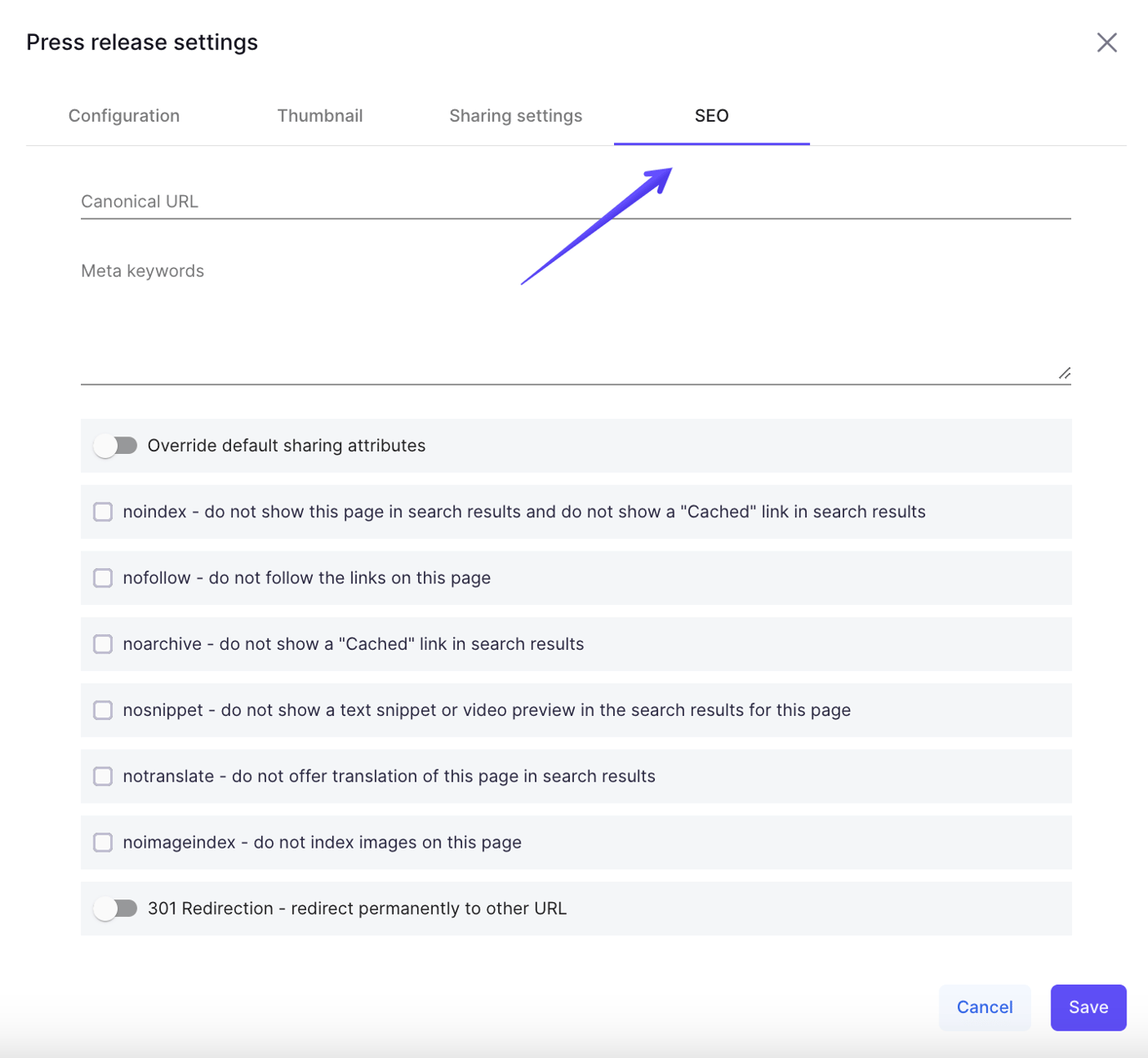Click the Save button
The height and width of the screenshot is (1058, 1148).
(x=1088, y=1007)
